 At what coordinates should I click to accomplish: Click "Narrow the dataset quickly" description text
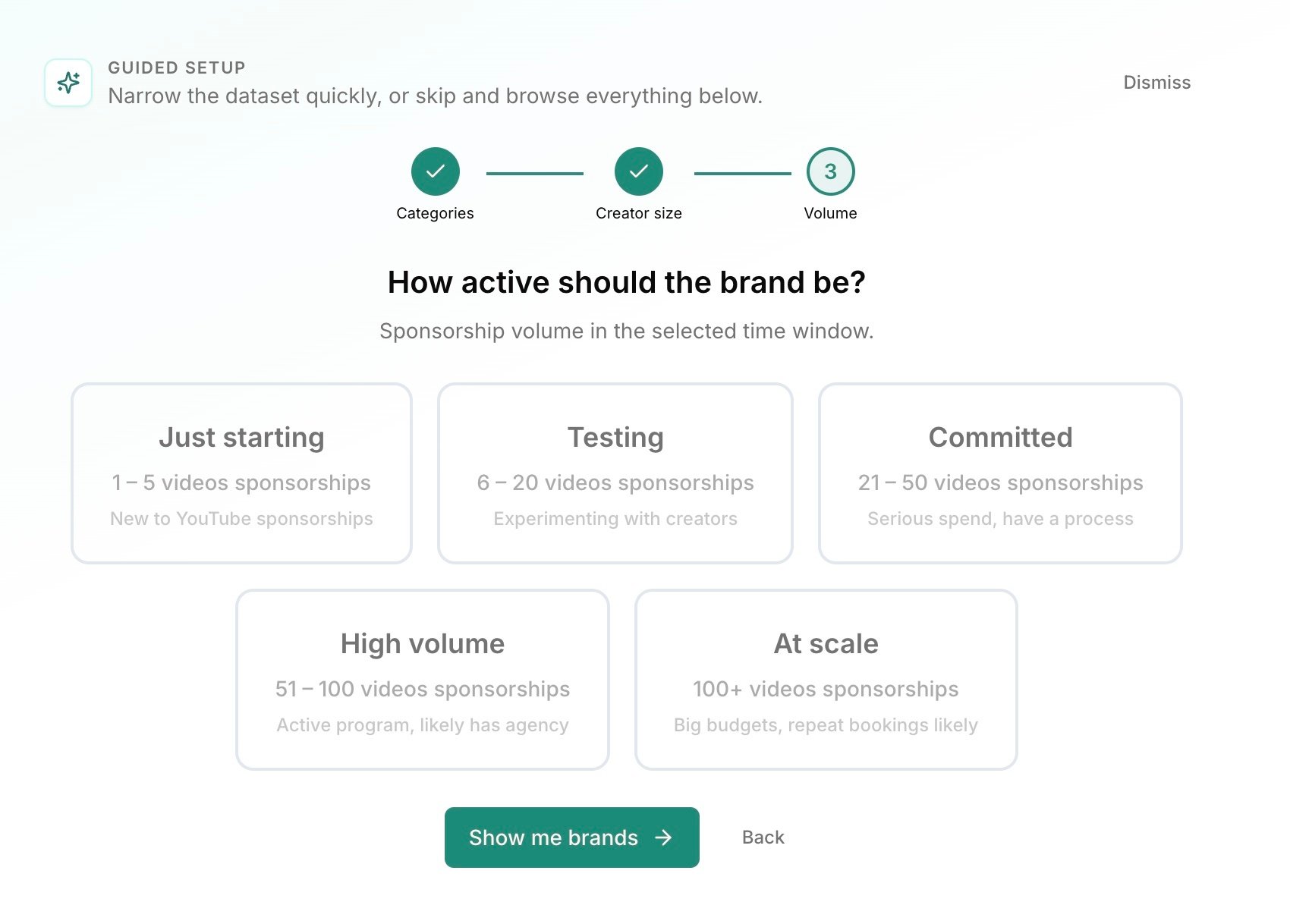pyautogui.click(x=436, y=96)
